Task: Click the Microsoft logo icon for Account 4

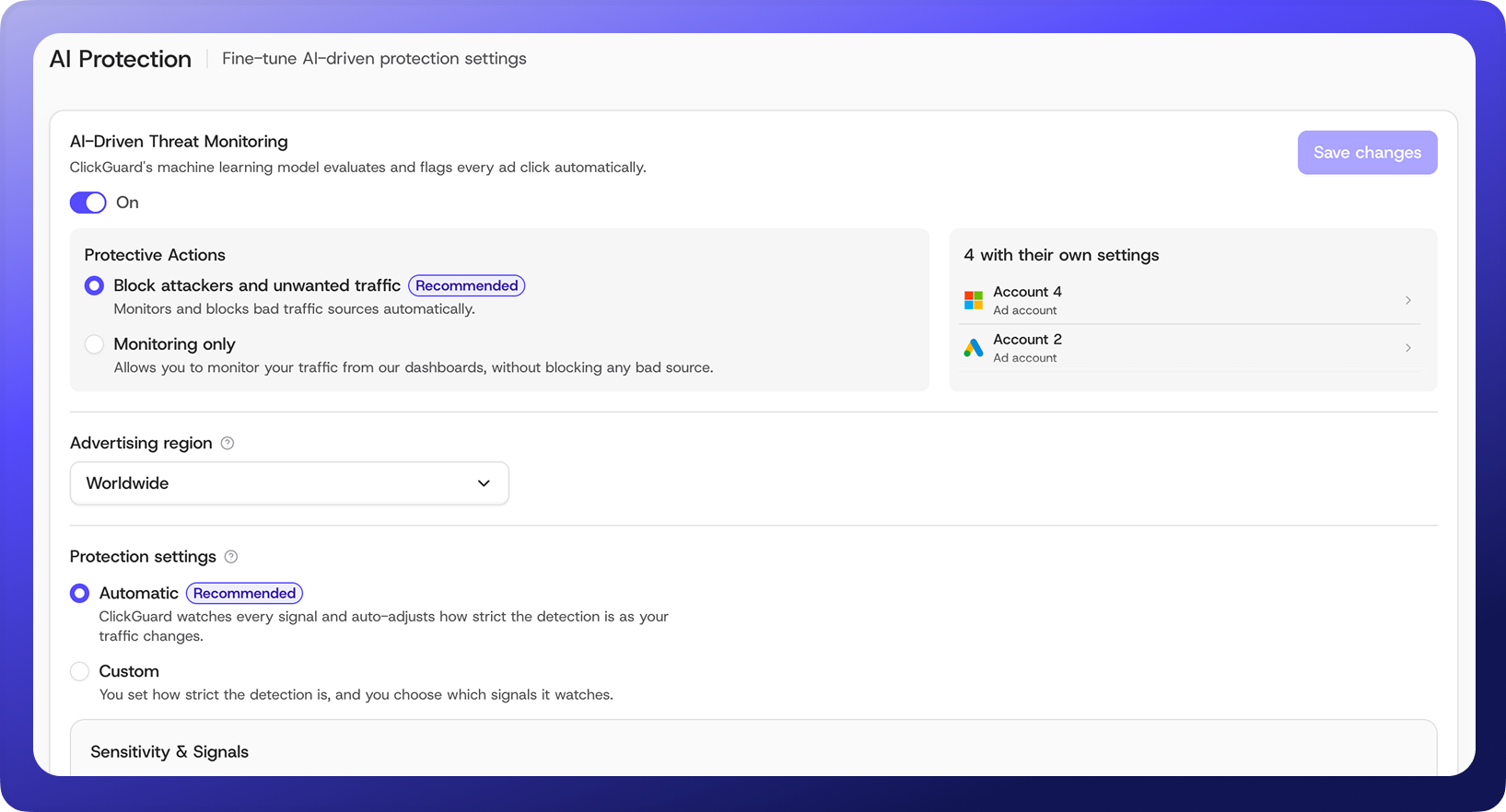Action: tap(974, 300)
